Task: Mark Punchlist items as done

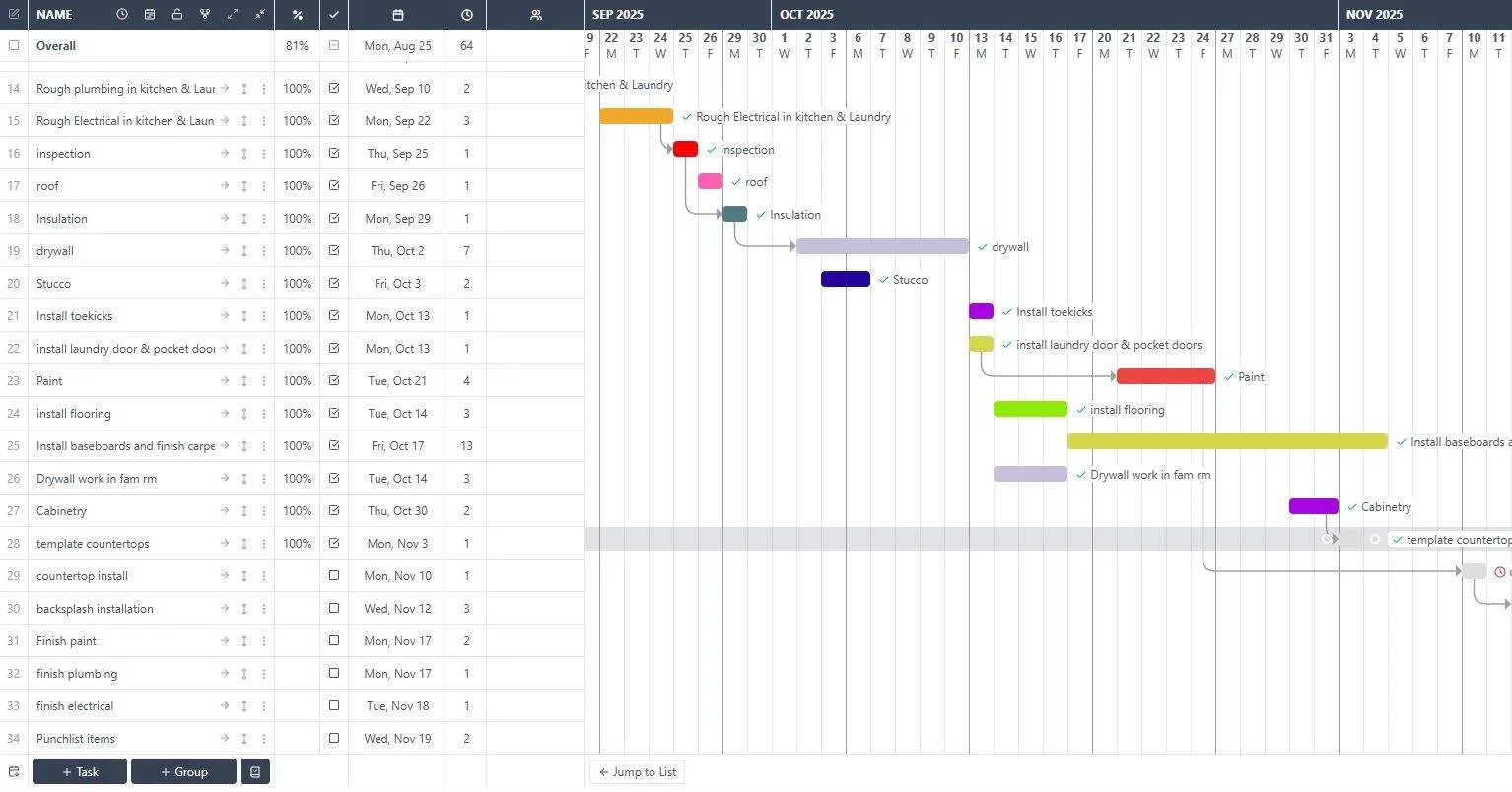Action: coord(334,738)
